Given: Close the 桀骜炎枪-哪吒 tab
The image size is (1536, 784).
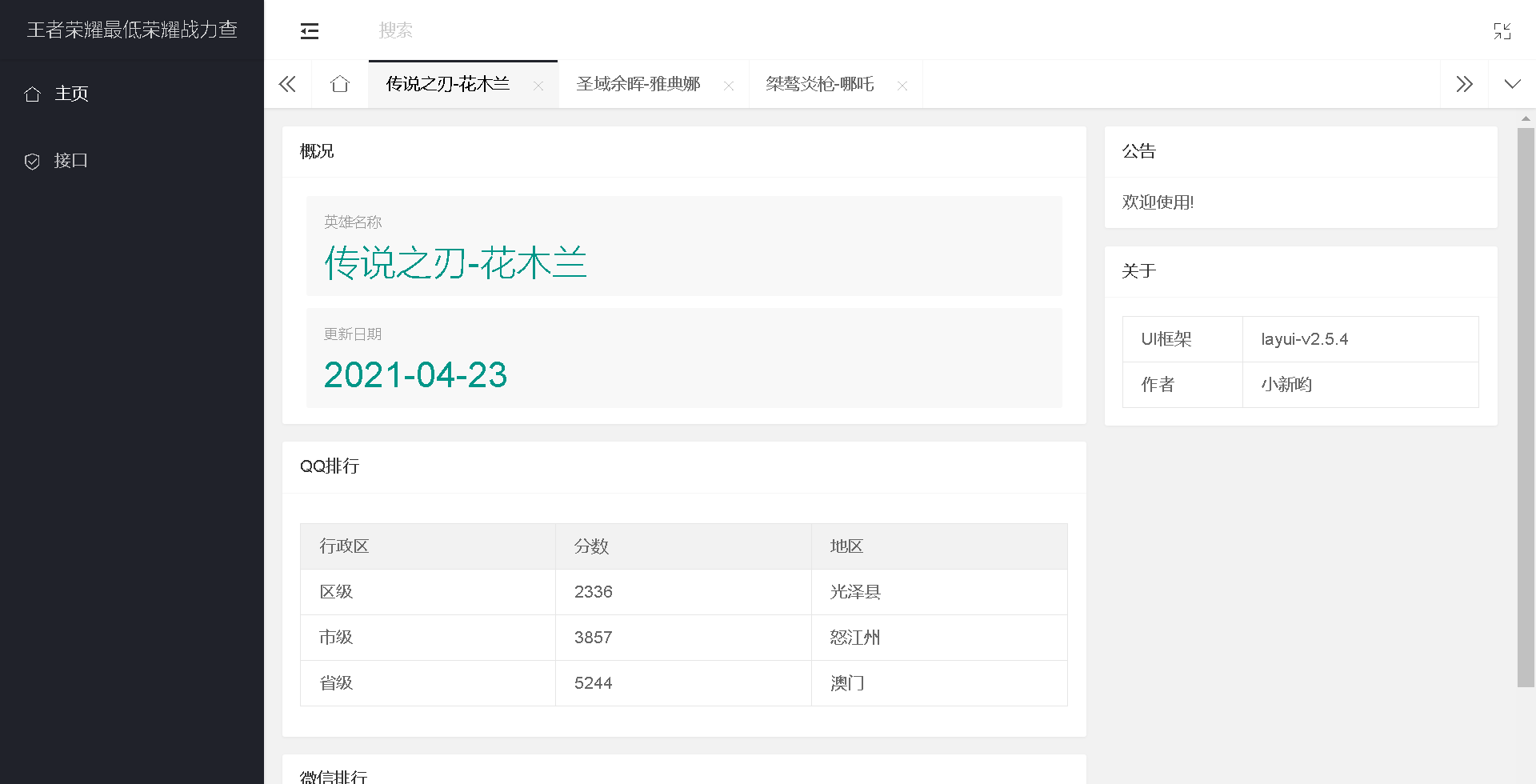Looking at the screenshot, I should 902,85.
